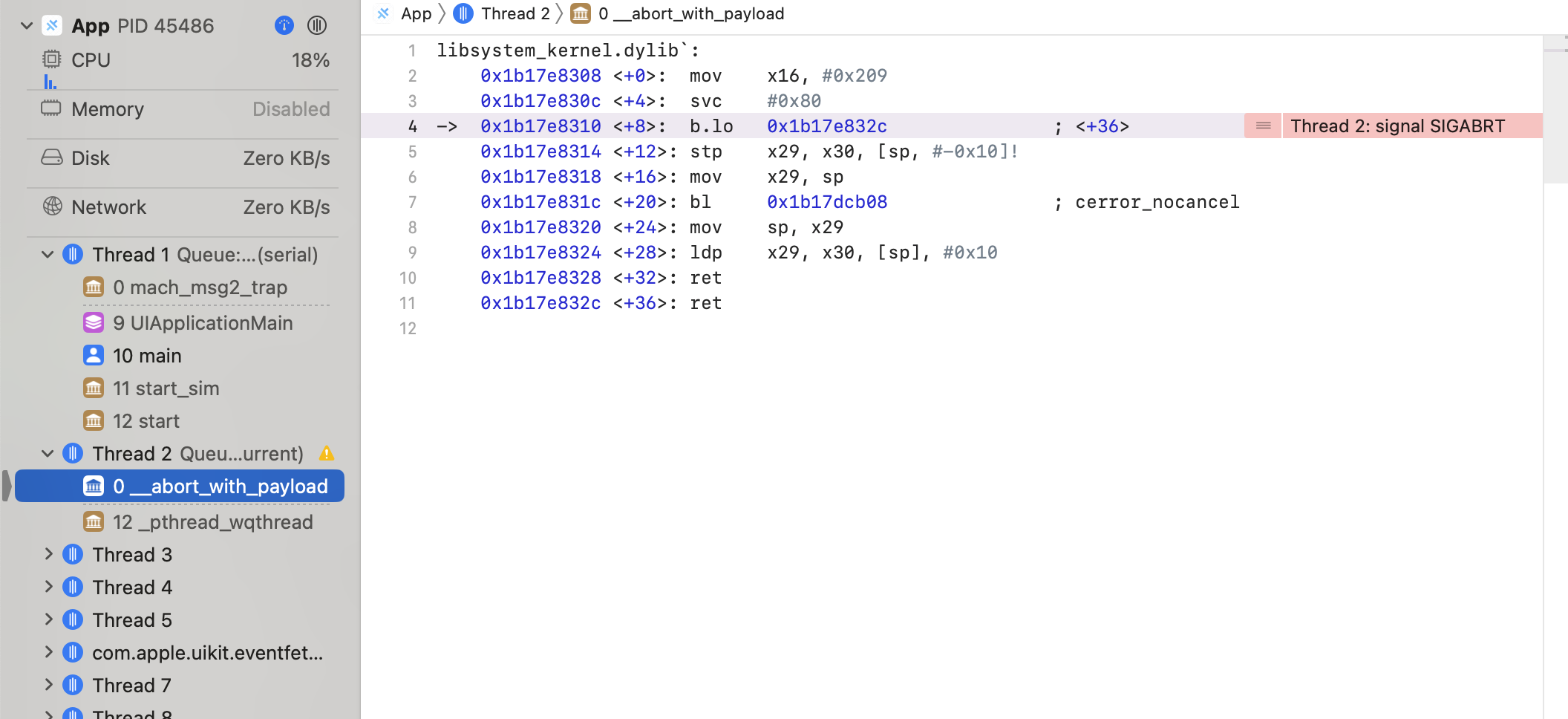Click the main frame user icon
Viewport: 1568px width, 719px height.
[x=94, y=355]
